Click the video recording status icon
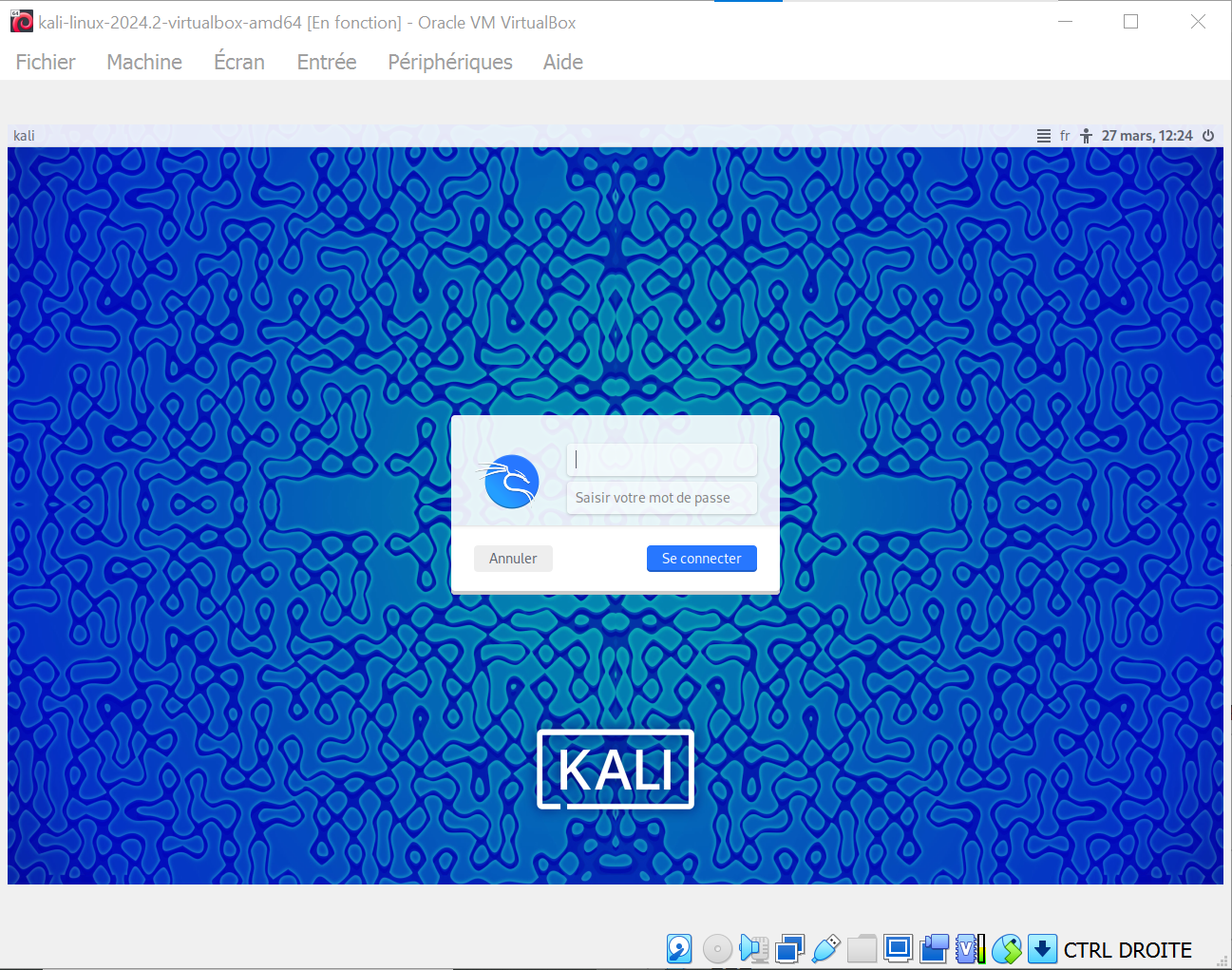The height and width of the screenshot is (970, 1232). [x=933, y=948]
